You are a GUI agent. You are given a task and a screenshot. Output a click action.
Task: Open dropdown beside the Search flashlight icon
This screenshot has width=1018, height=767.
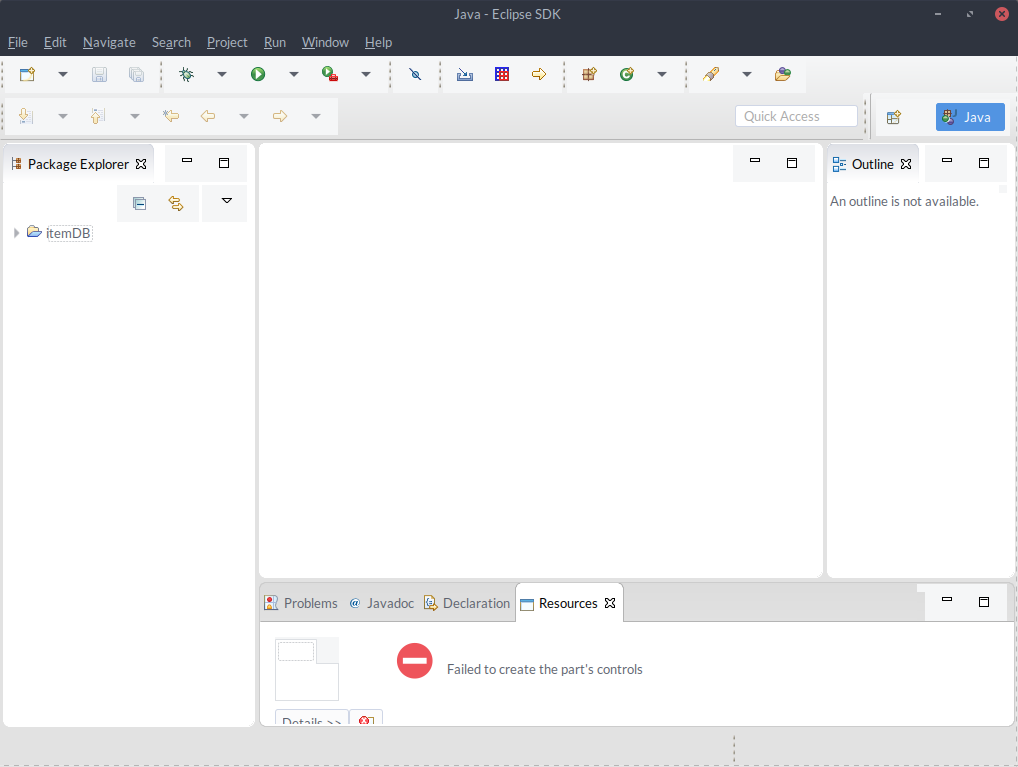[x=747, y=75]
